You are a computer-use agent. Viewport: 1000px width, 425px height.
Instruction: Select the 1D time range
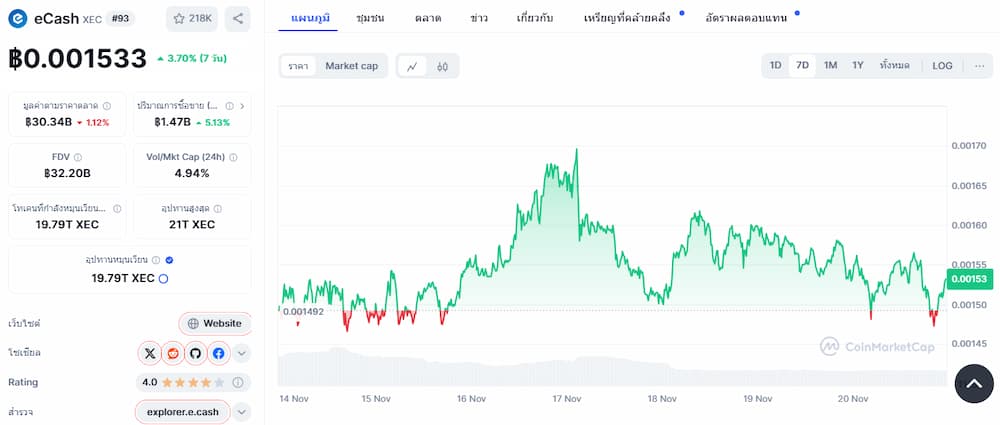click(x=776, y=66)
